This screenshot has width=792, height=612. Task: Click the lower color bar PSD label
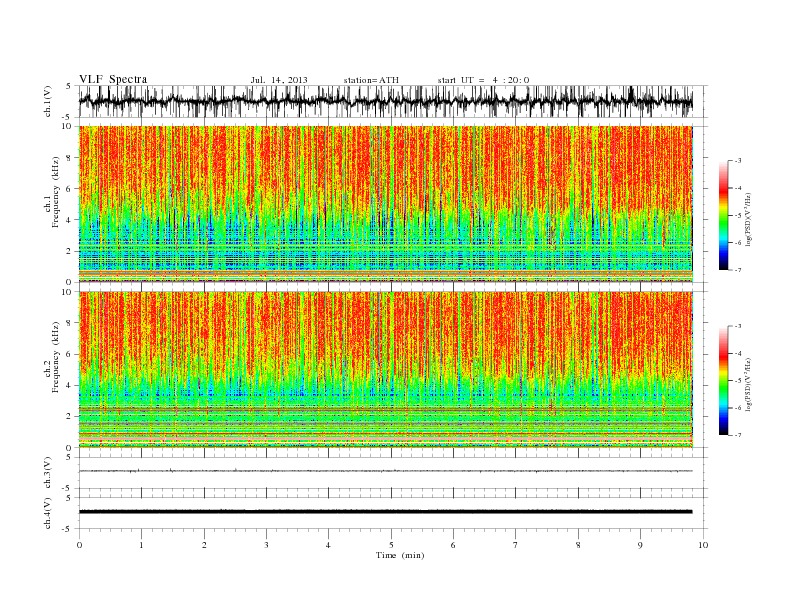749,384
